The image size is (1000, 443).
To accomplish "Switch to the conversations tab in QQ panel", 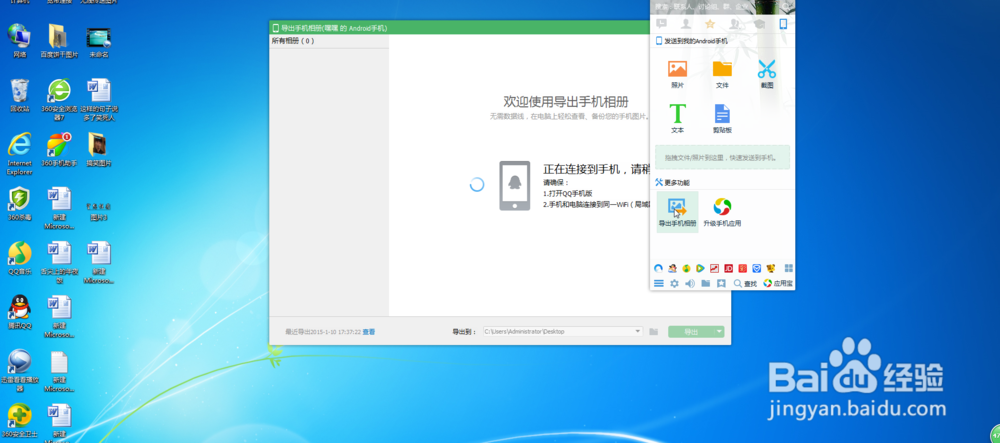I will pyautogui.click(x=662, y=24).
